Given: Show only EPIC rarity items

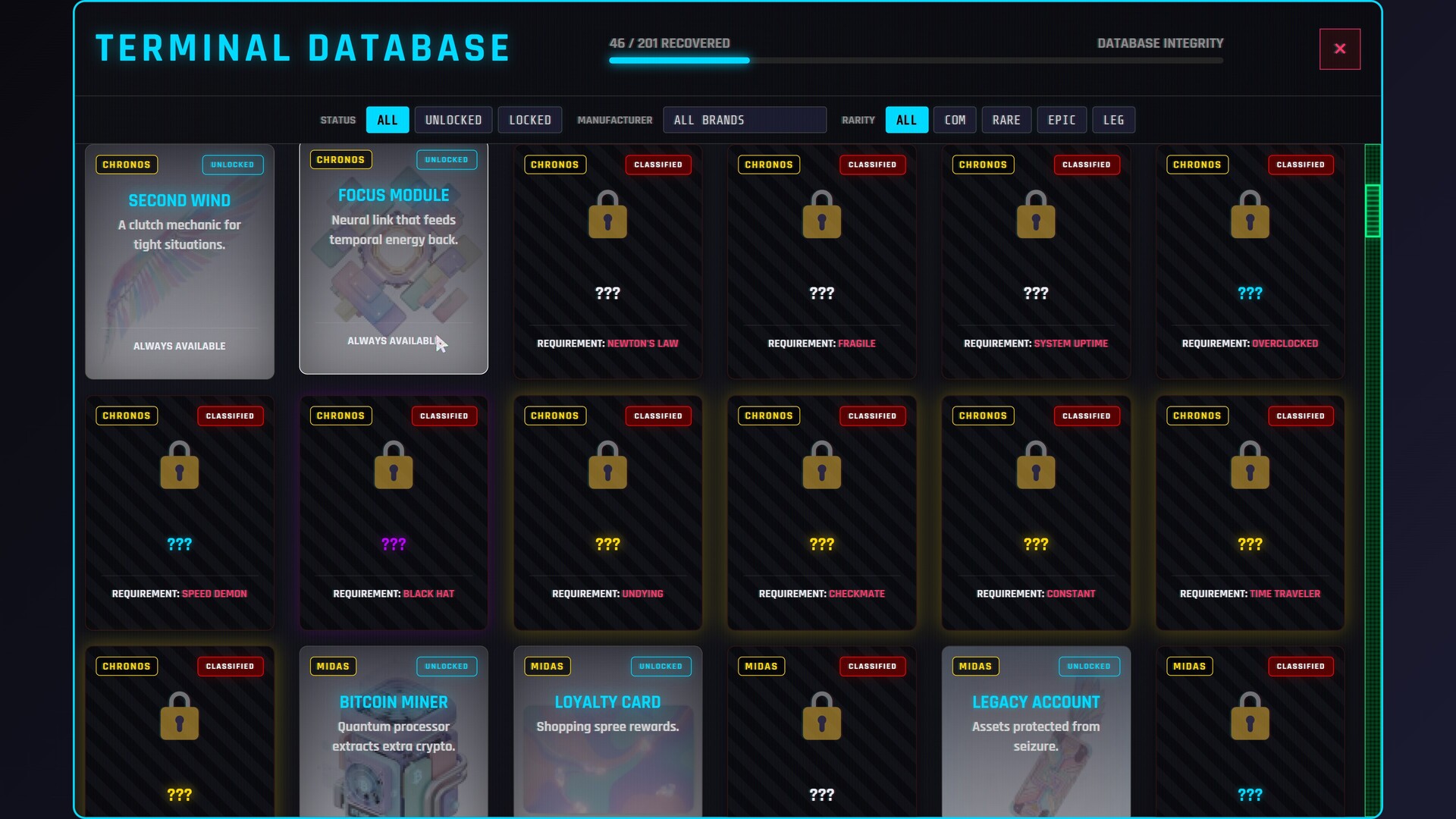Looking at the screenshot, I should 1061,120.
